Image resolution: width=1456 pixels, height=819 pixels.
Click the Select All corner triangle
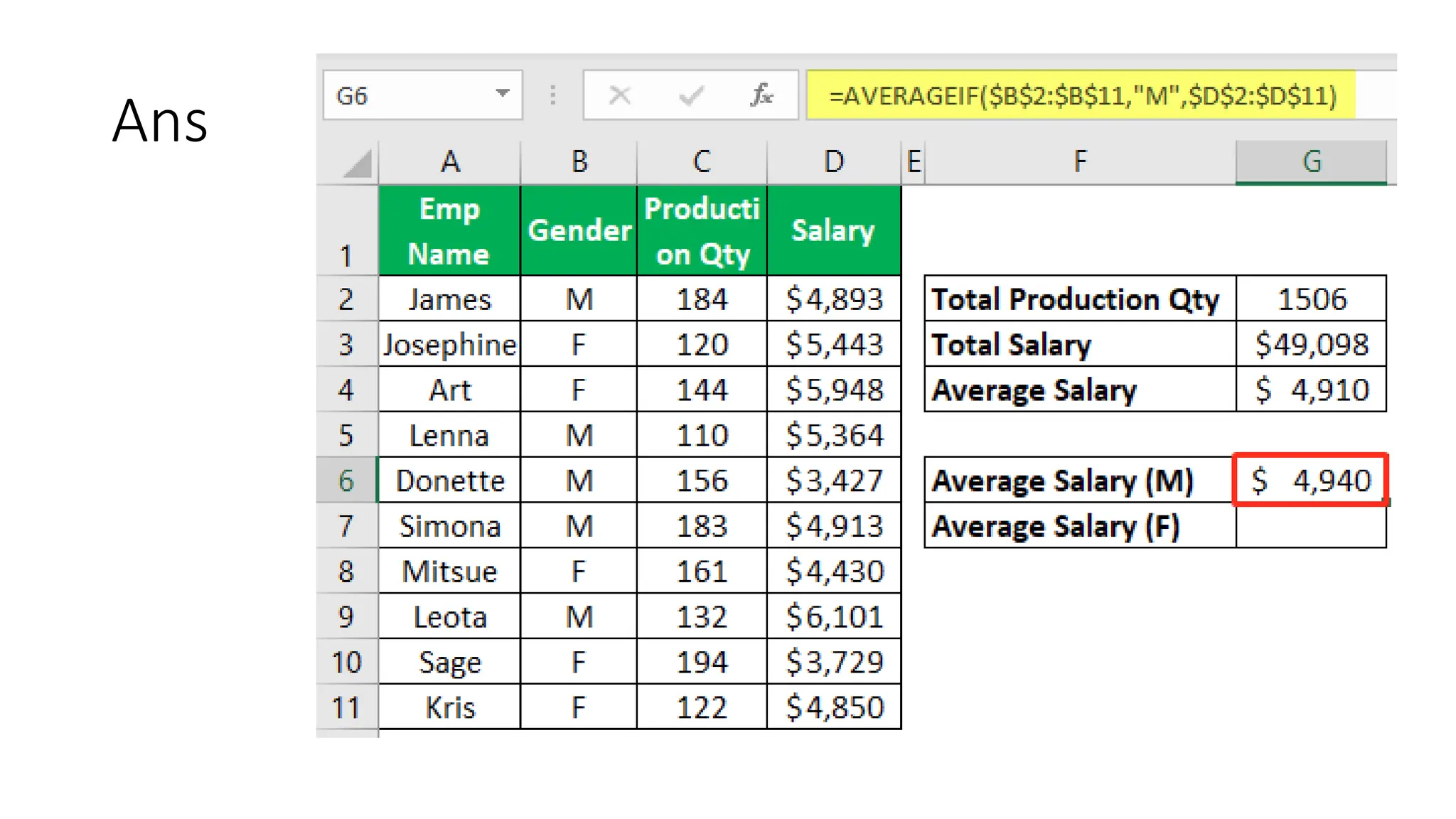tap(358, 164)
